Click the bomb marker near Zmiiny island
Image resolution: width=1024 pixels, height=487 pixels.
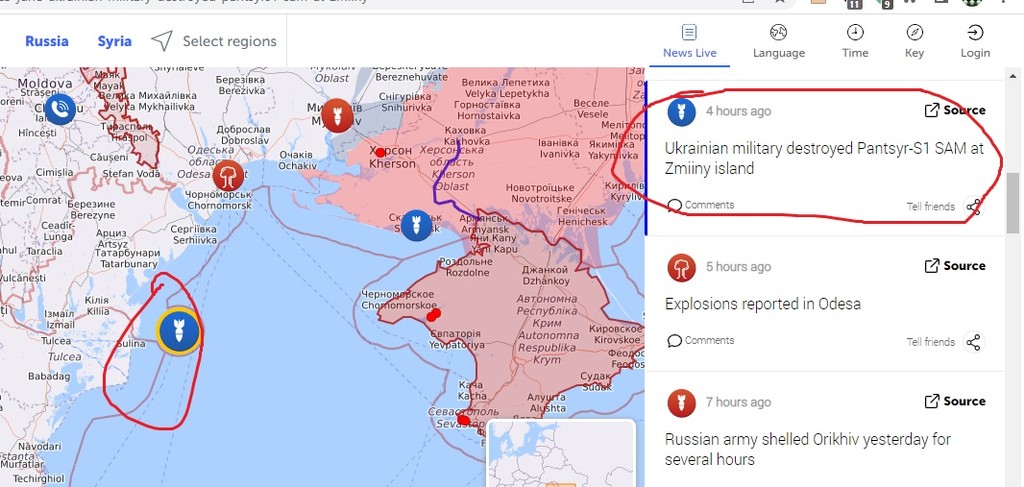179,331
